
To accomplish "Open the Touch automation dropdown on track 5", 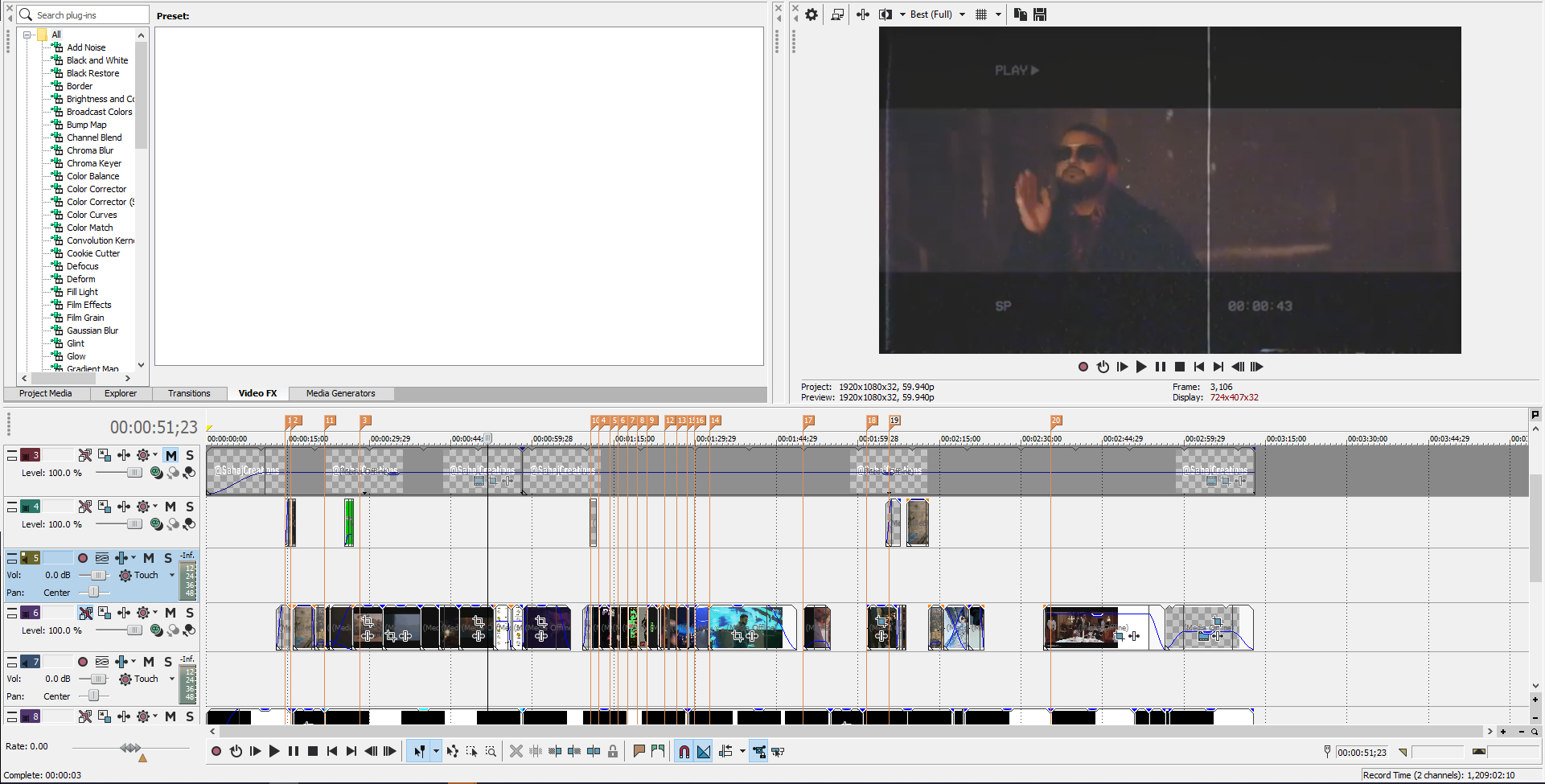I will pyautogui.click(x=172, y=575).
